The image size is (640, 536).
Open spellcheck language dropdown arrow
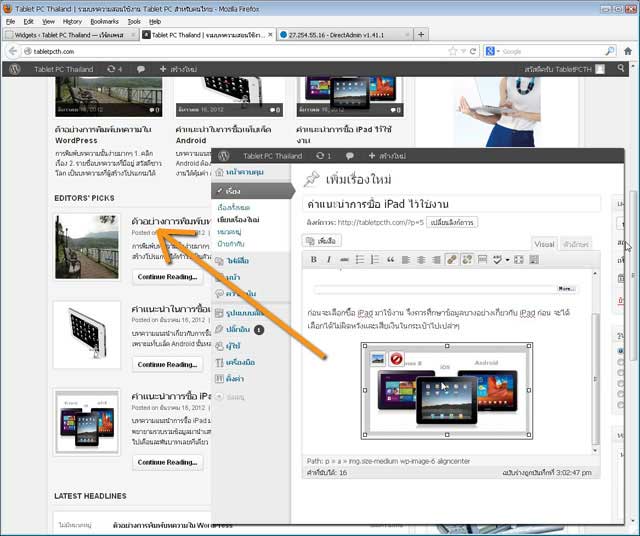click(507, 260)
